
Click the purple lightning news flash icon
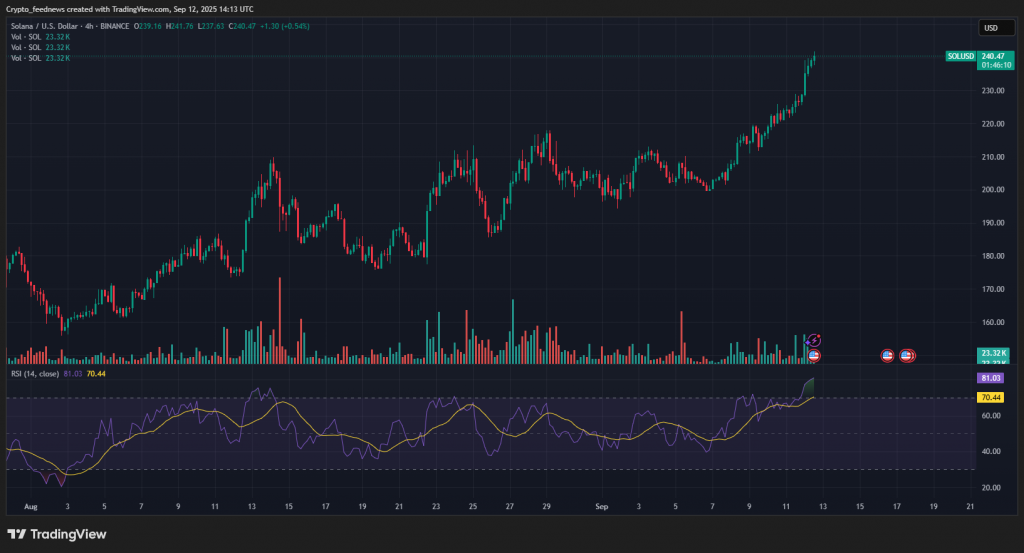(x=814, y=341)
